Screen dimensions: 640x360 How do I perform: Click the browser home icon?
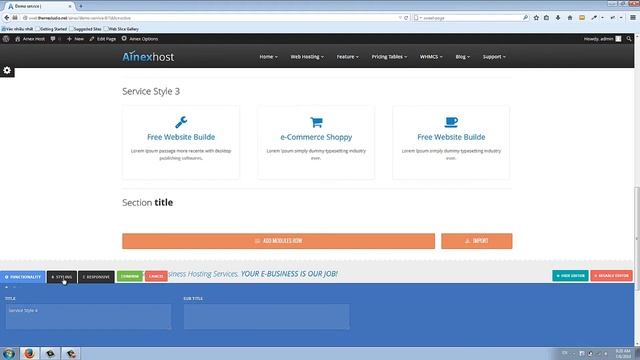[x=570, y=18]
